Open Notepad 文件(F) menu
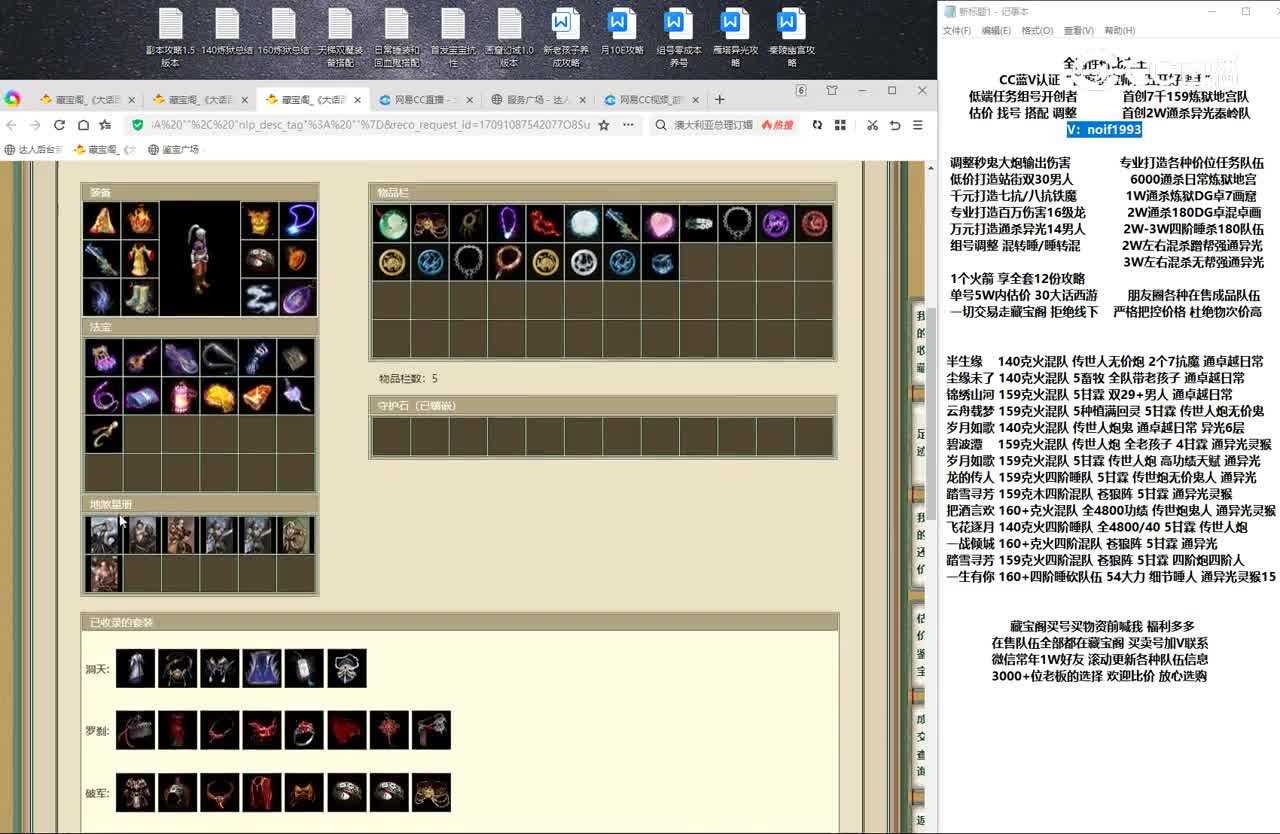The height and width of the screenshot is (834, 1280). [x=957, y=31]
